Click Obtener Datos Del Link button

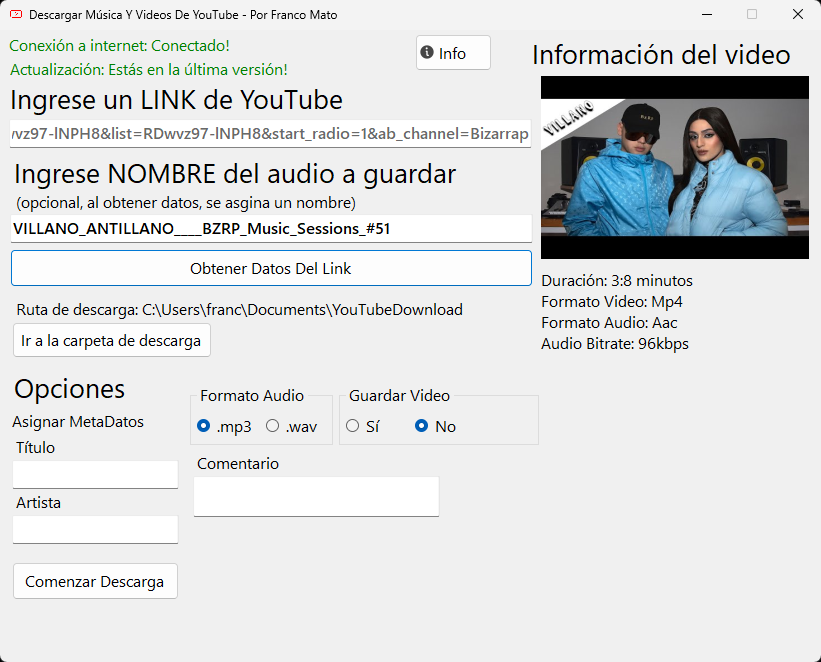point(271,268)
